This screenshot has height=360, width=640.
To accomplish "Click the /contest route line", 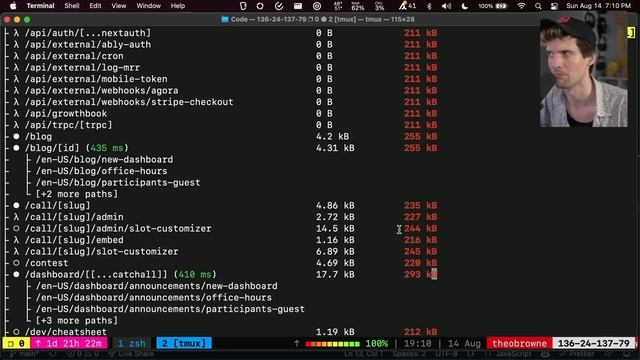I will 47,263.
